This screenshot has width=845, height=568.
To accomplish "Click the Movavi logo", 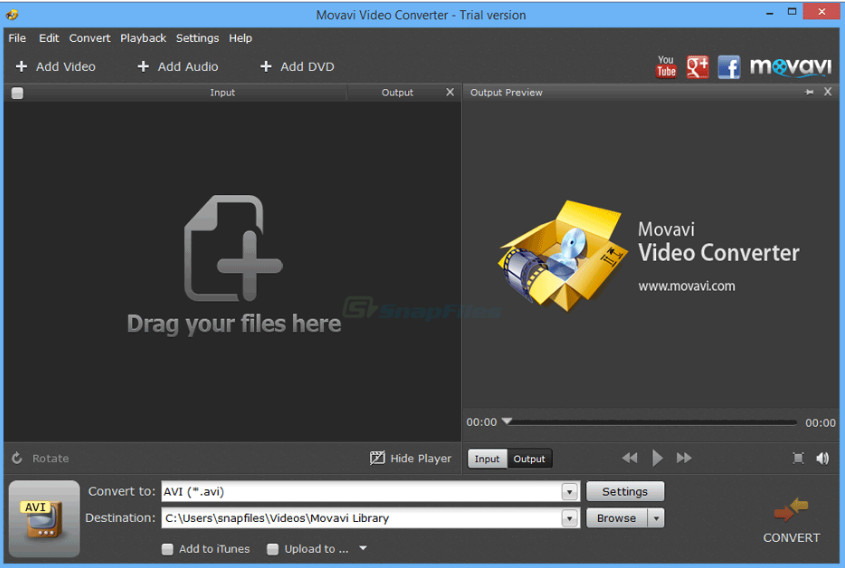I will (791, 67).
